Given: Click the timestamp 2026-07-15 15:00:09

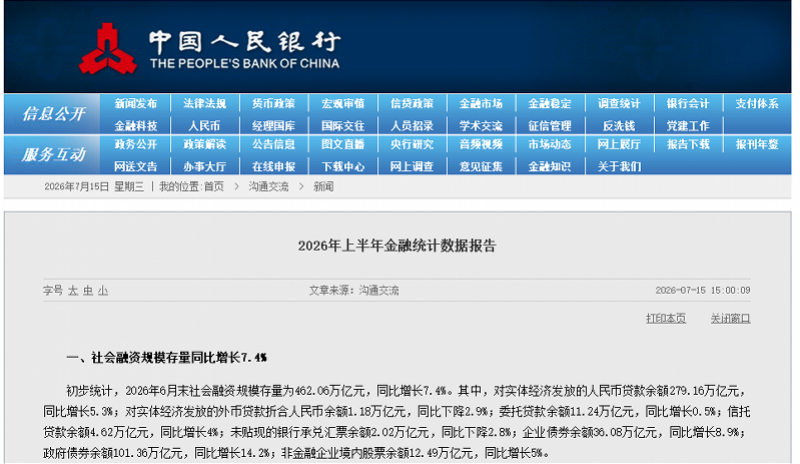Looking at the screenshot, I should pos(703,290).
